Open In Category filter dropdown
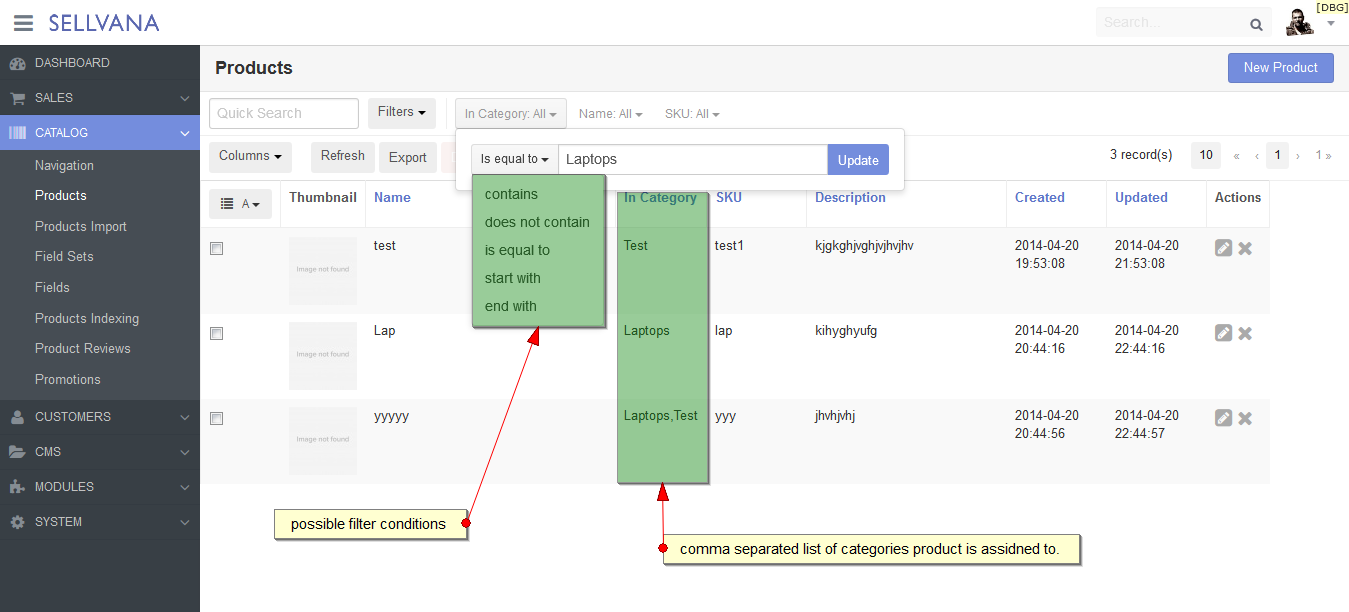The image size is (1349, 612). [x=511, y=114]
